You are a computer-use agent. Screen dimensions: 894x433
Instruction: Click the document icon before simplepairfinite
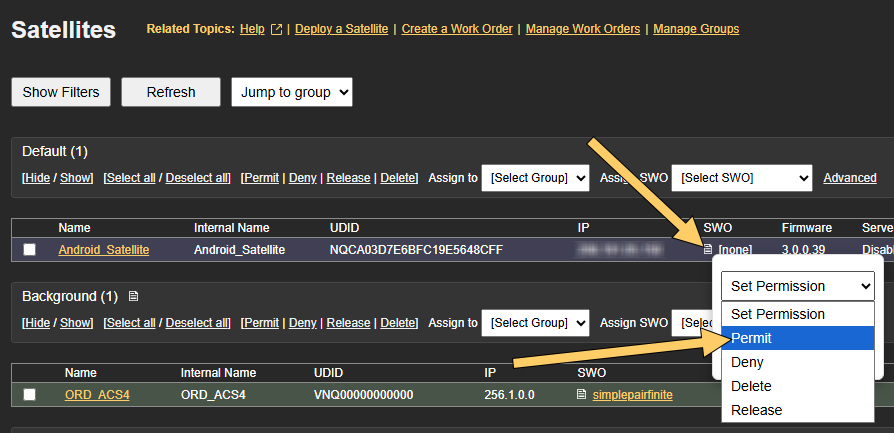pos(581,395)
